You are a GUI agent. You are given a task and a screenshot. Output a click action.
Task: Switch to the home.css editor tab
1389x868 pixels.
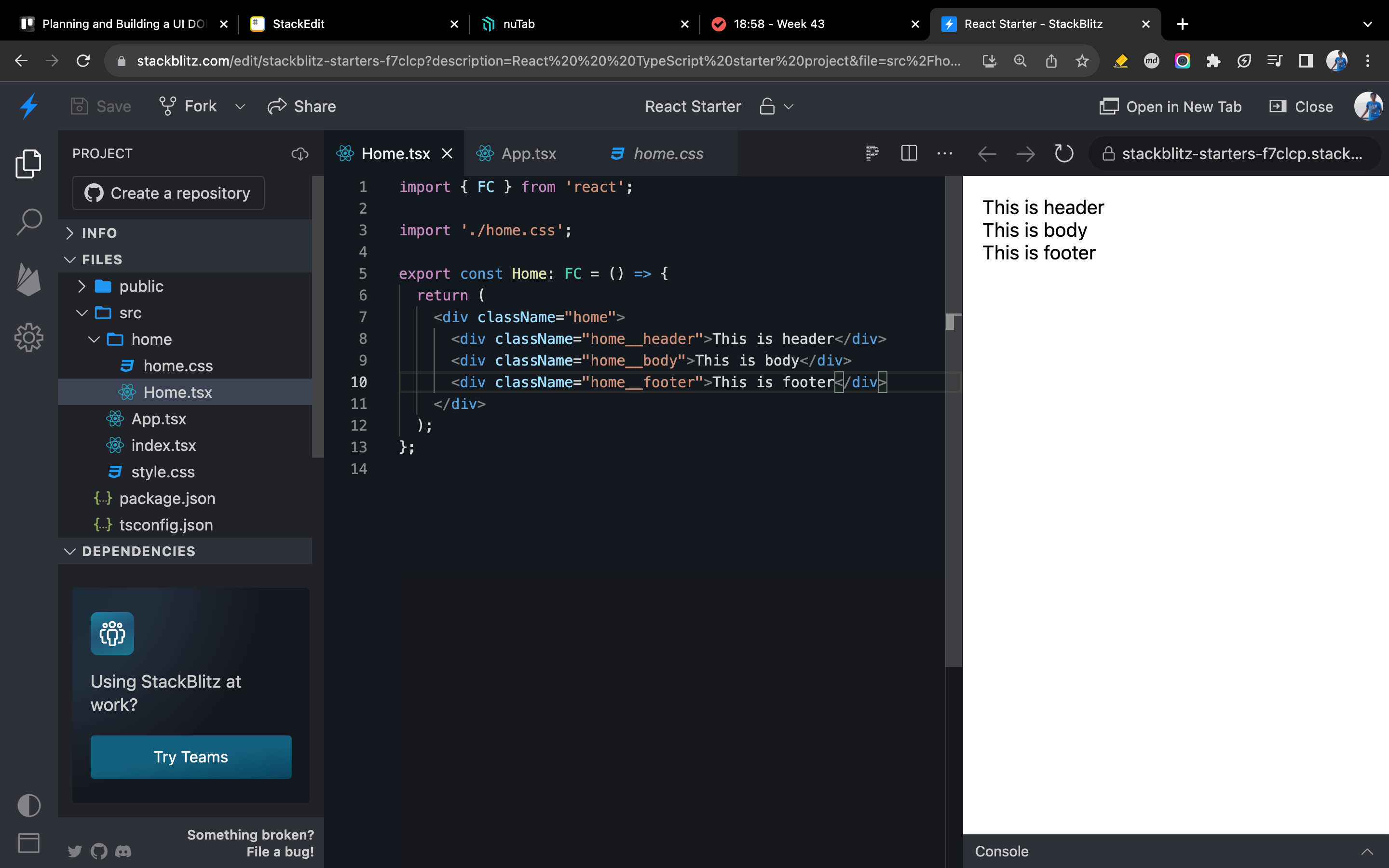(668, 153)
